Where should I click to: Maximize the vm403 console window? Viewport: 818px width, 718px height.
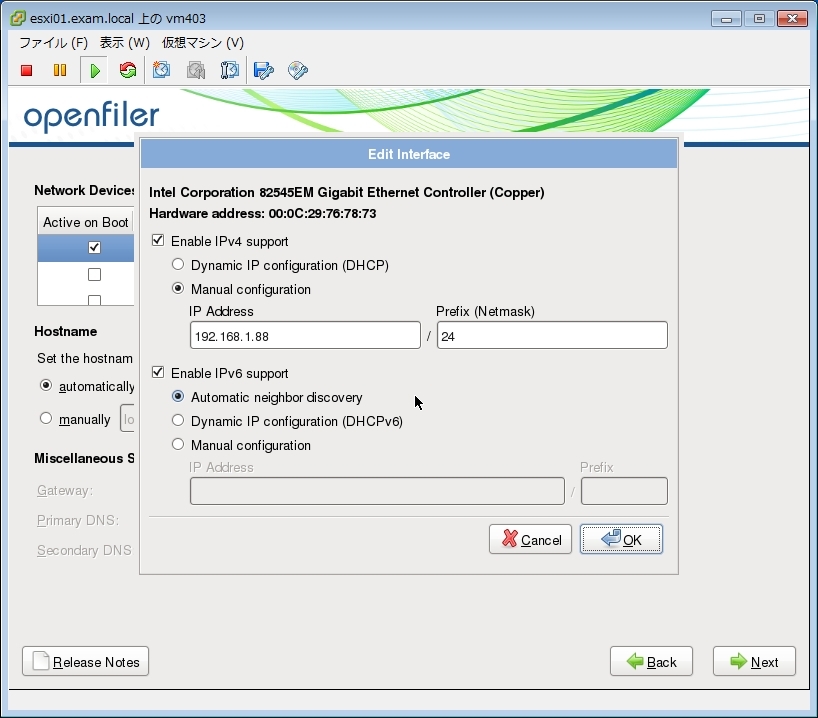[759, 19]
